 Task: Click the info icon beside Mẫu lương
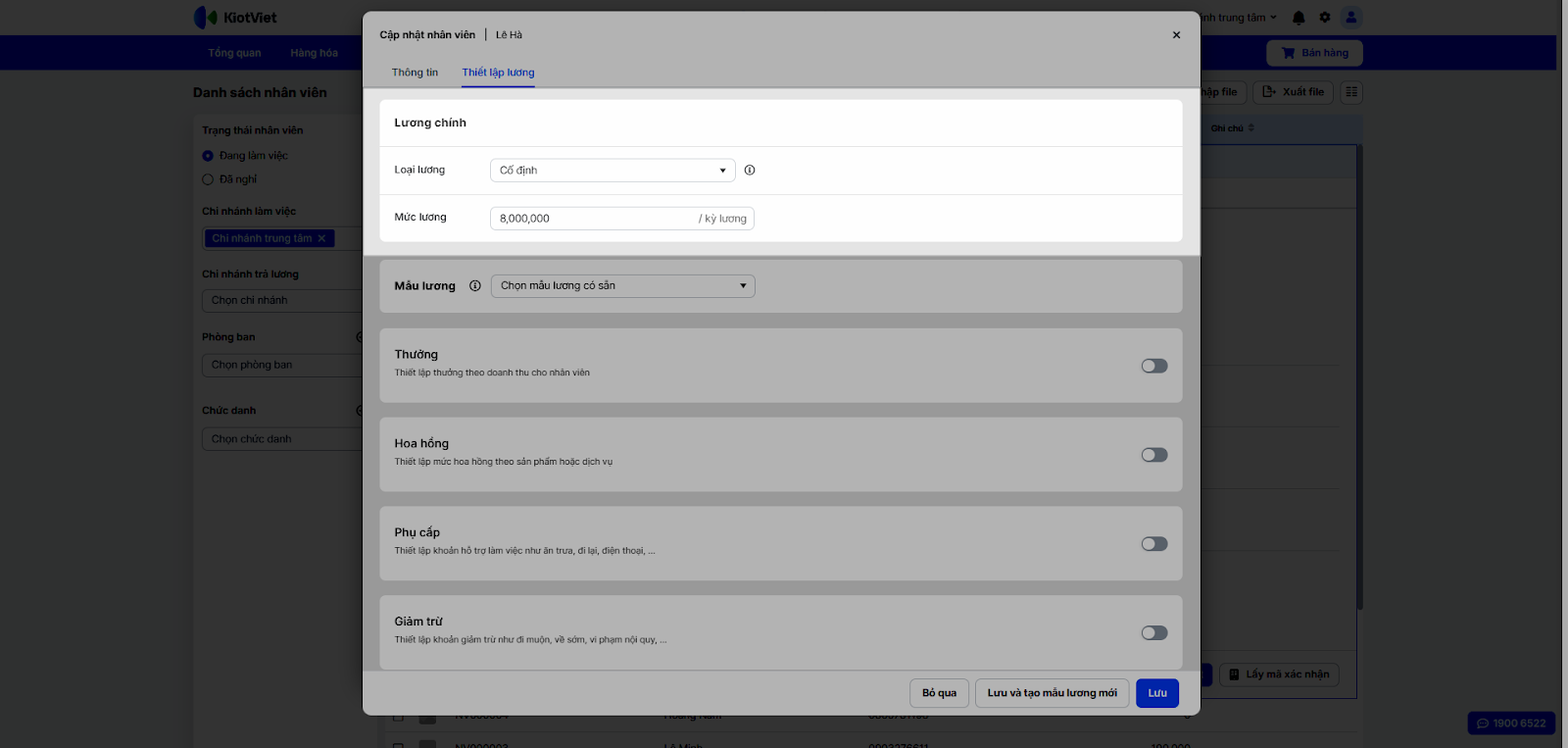click(475, 286)
